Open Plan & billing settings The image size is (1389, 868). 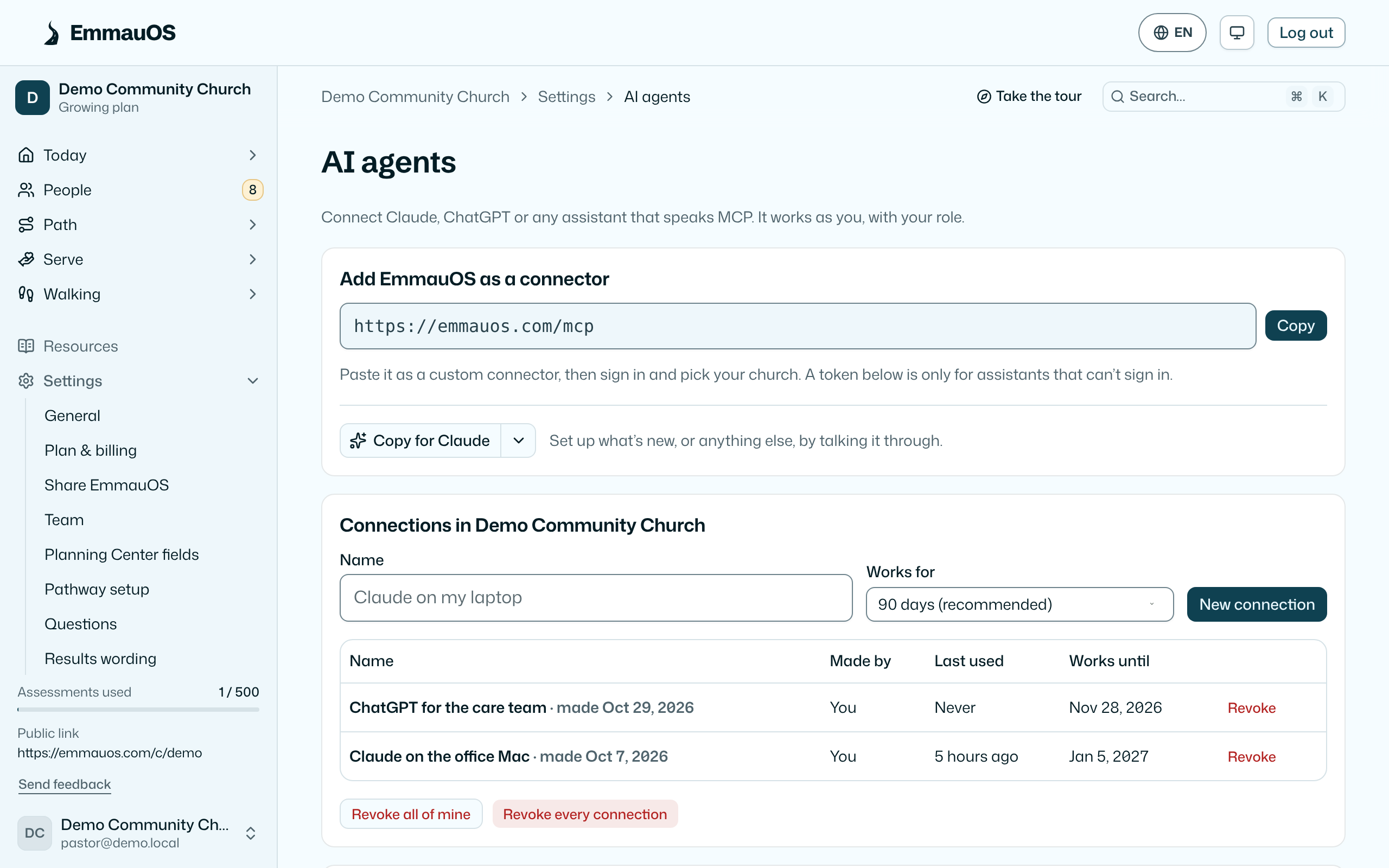coord(91,451)
